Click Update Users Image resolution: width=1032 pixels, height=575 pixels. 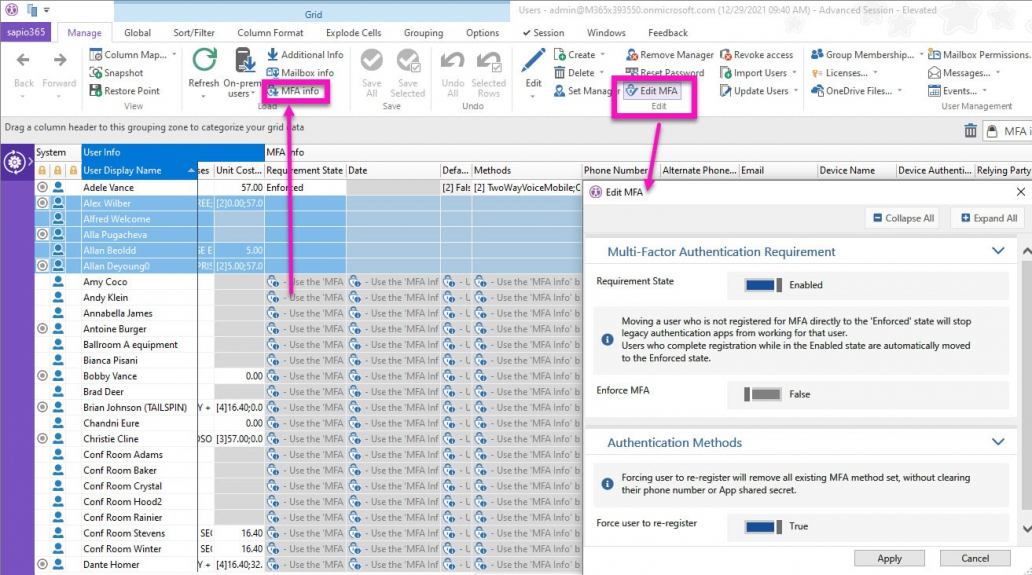point(759,91)
